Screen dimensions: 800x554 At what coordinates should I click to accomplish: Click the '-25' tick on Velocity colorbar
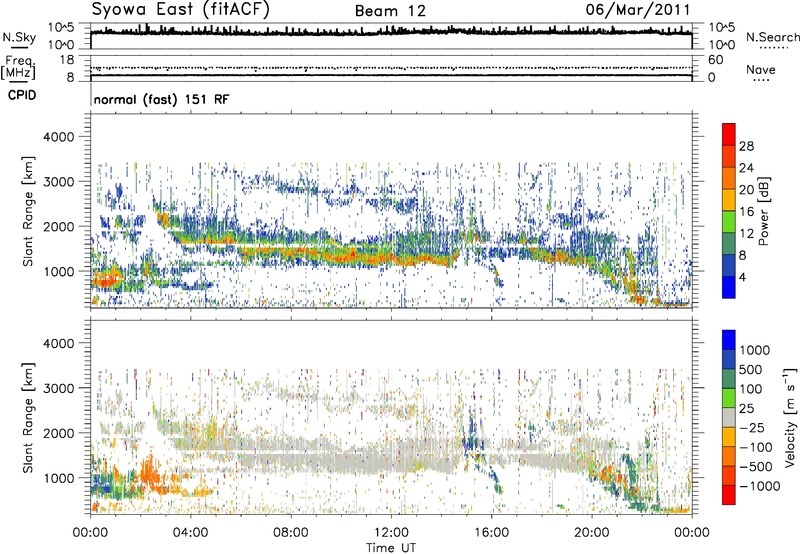(x=754, y=427)
